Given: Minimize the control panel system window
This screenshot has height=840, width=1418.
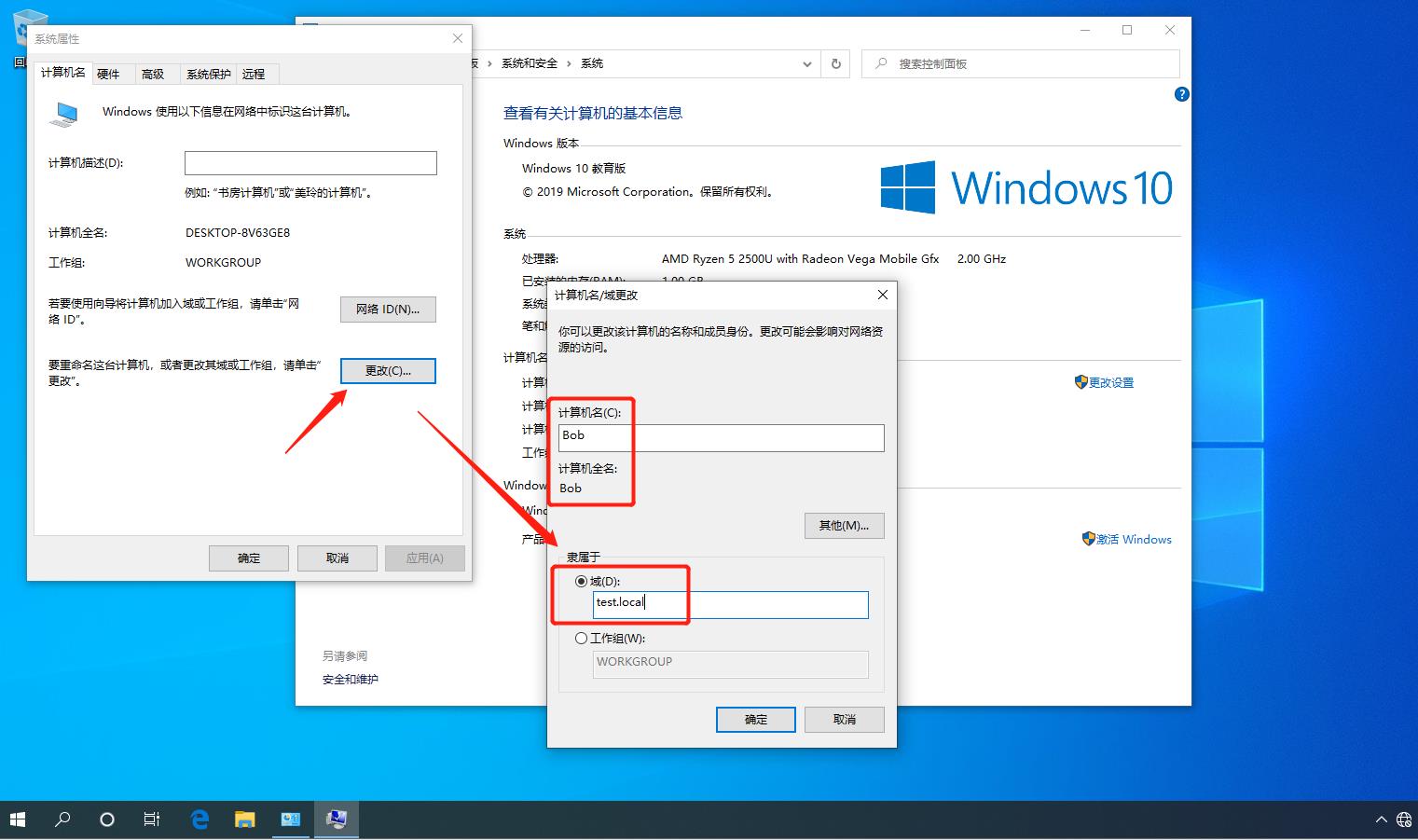Looking at the screenshot, I should click(x=1084, y=30).
